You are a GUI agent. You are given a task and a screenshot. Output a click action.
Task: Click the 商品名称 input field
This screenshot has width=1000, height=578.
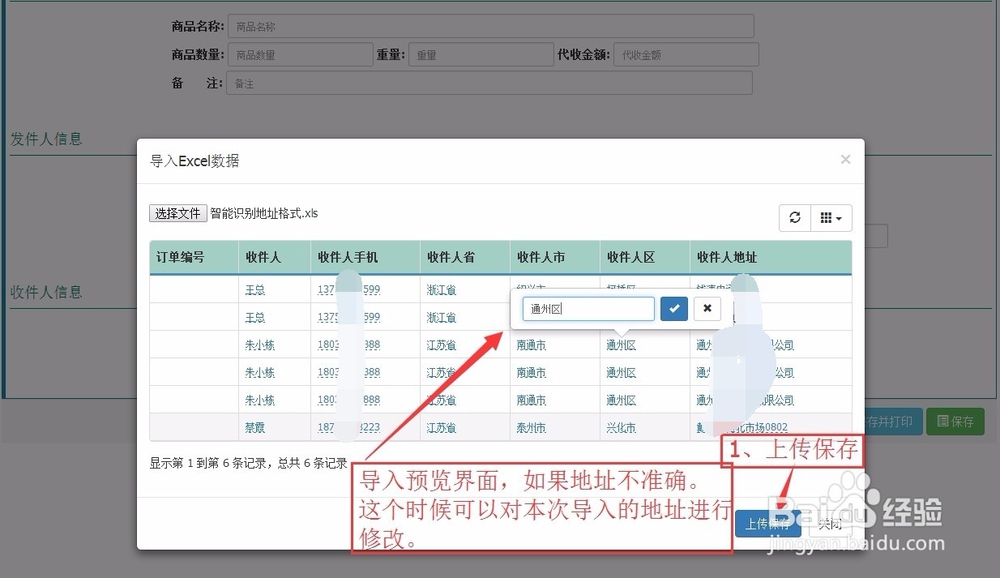[x=490, y=26]
